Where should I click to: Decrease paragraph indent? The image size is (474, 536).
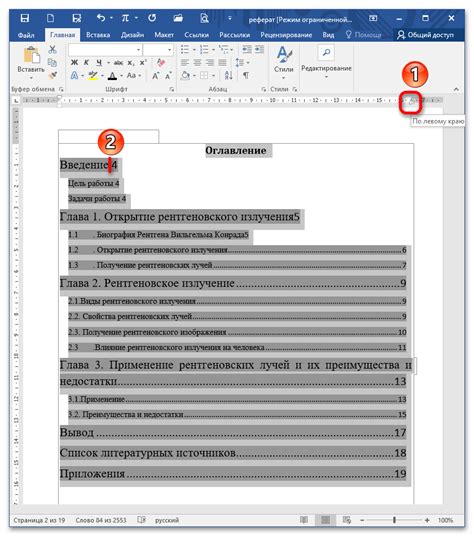pos(247,50)
